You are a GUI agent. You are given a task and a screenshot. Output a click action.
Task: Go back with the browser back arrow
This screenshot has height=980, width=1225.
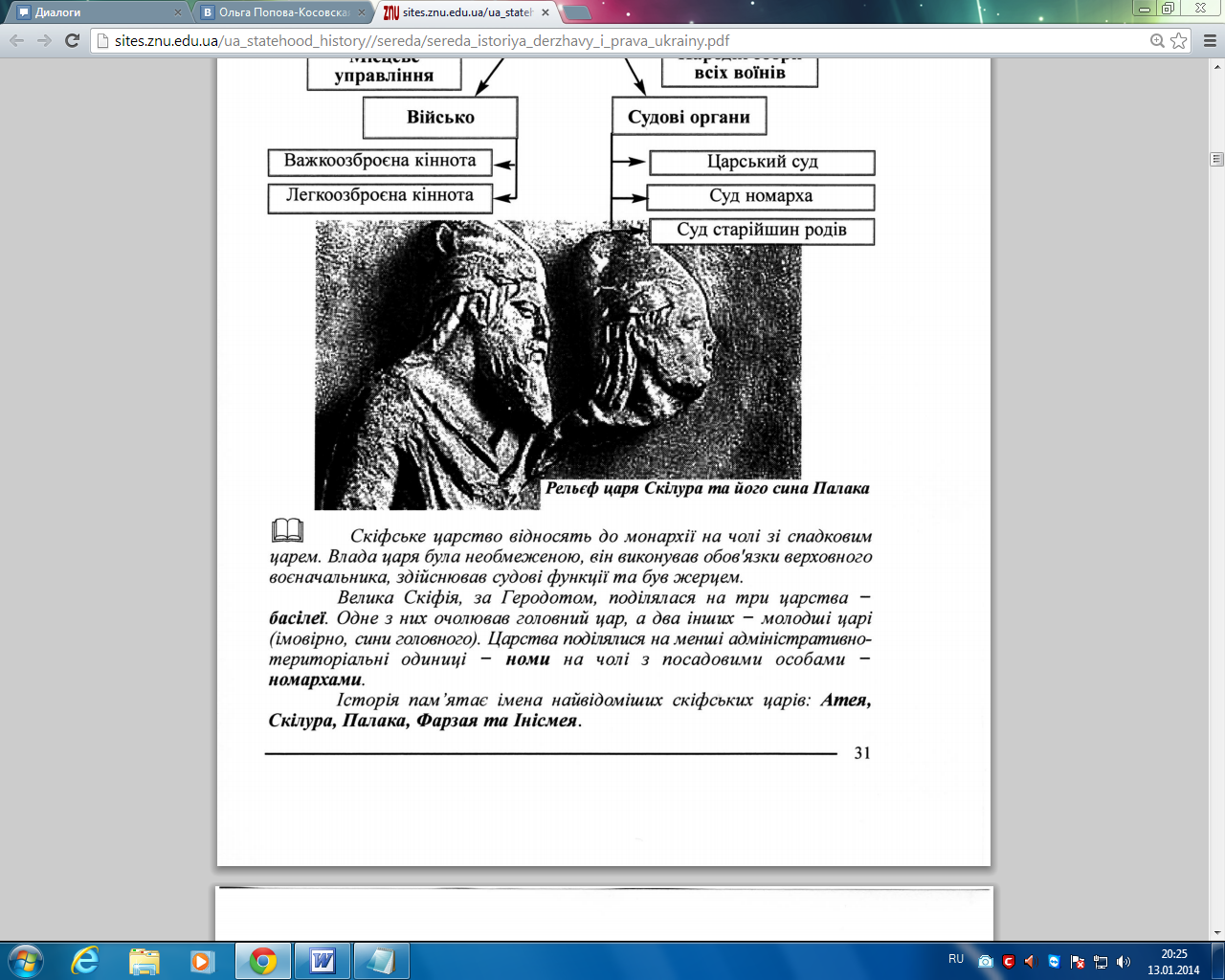pos(17,40)
